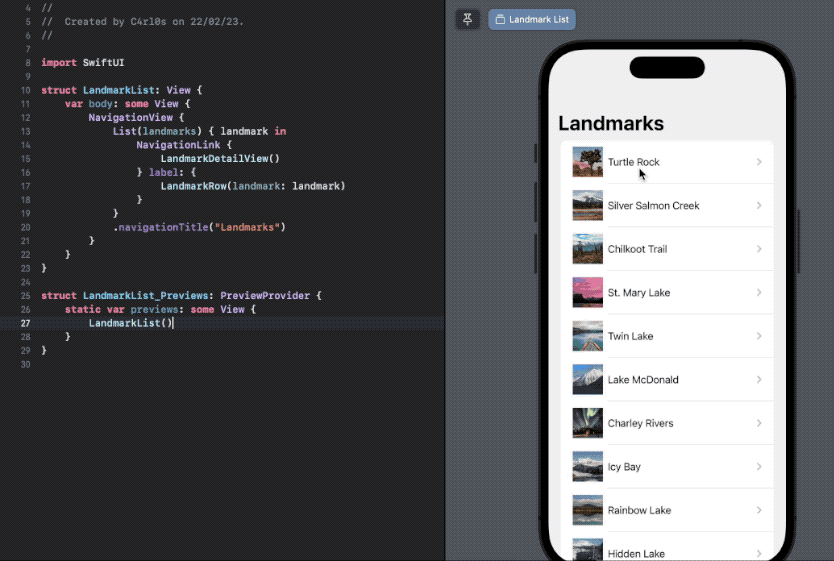
Task: Click the chevron on Chilkoot Trail row
Action: click(759, 249)
